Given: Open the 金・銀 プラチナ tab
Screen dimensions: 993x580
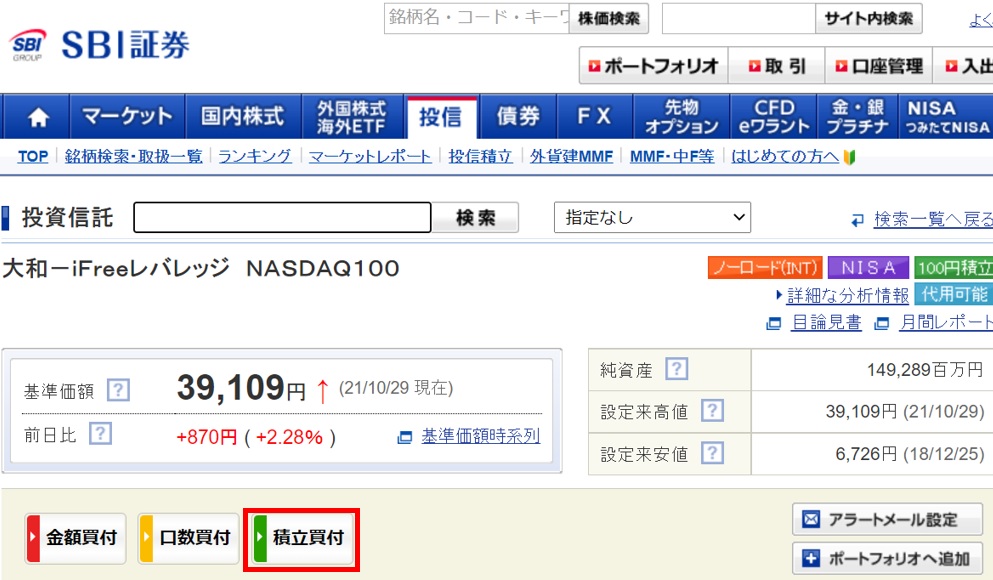Looking at the screenshot, I should pos(857,117).
